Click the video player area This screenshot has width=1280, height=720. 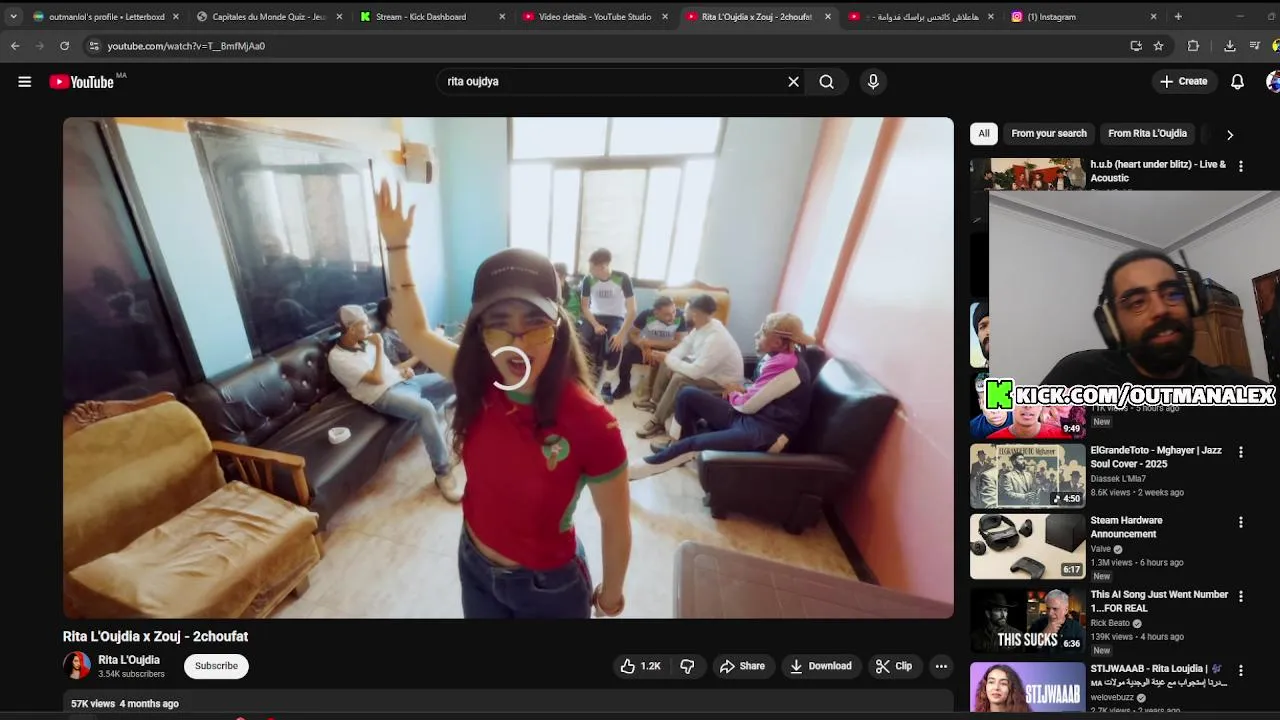click(508, 368)
